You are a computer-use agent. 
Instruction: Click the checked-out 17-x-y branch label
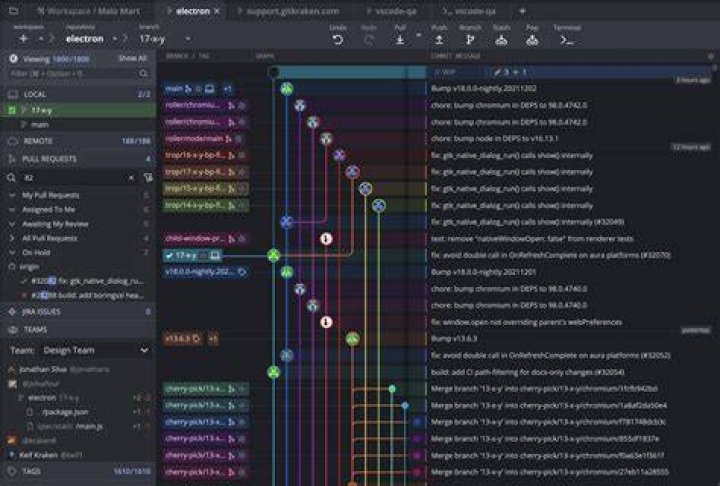[x=193, y=255]
